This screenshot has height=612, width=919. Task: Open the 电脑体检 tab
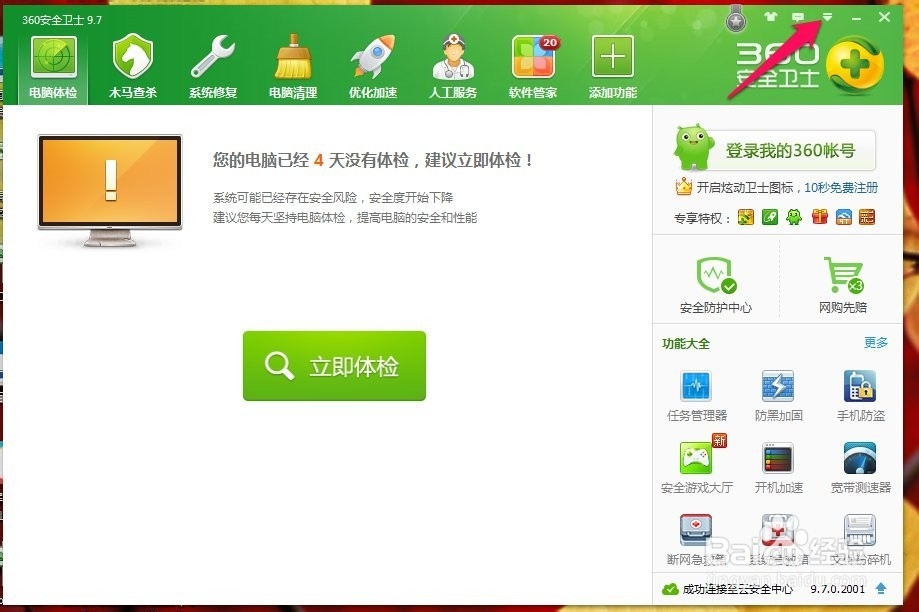[x=53, y=68]
